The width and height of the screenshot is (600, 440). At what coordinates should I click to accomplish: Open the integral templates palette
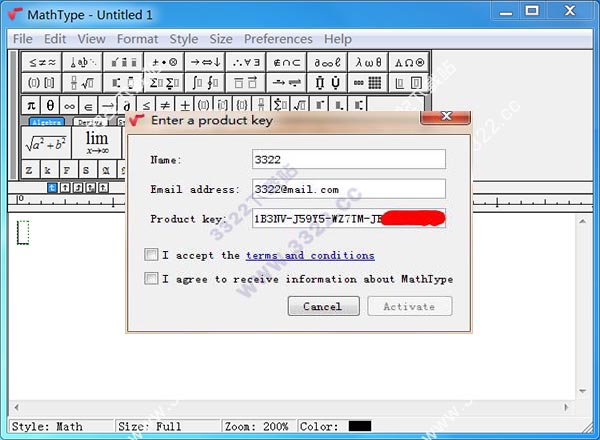tap(205, 83)
